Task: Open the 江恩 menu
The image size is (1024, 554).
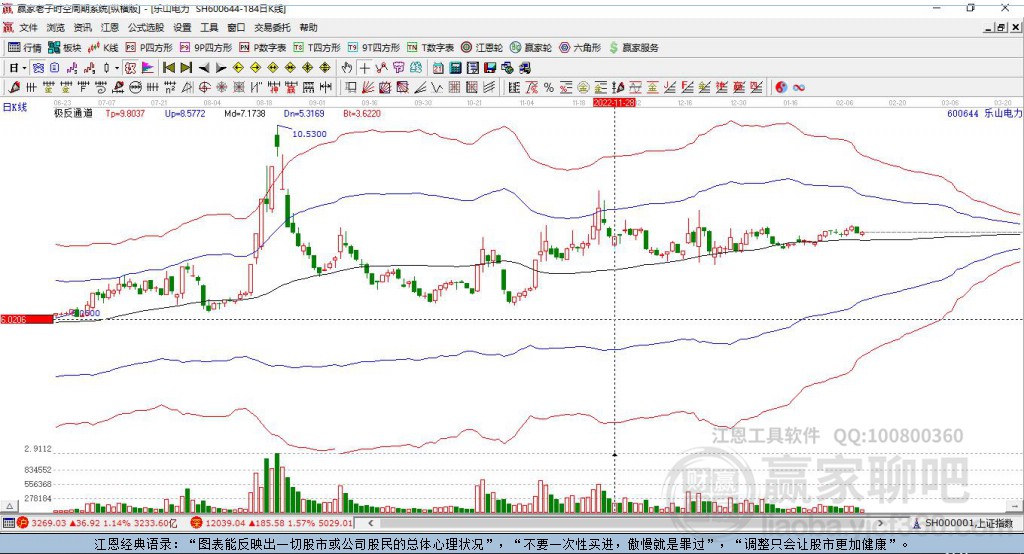Action: coord(109,28)
